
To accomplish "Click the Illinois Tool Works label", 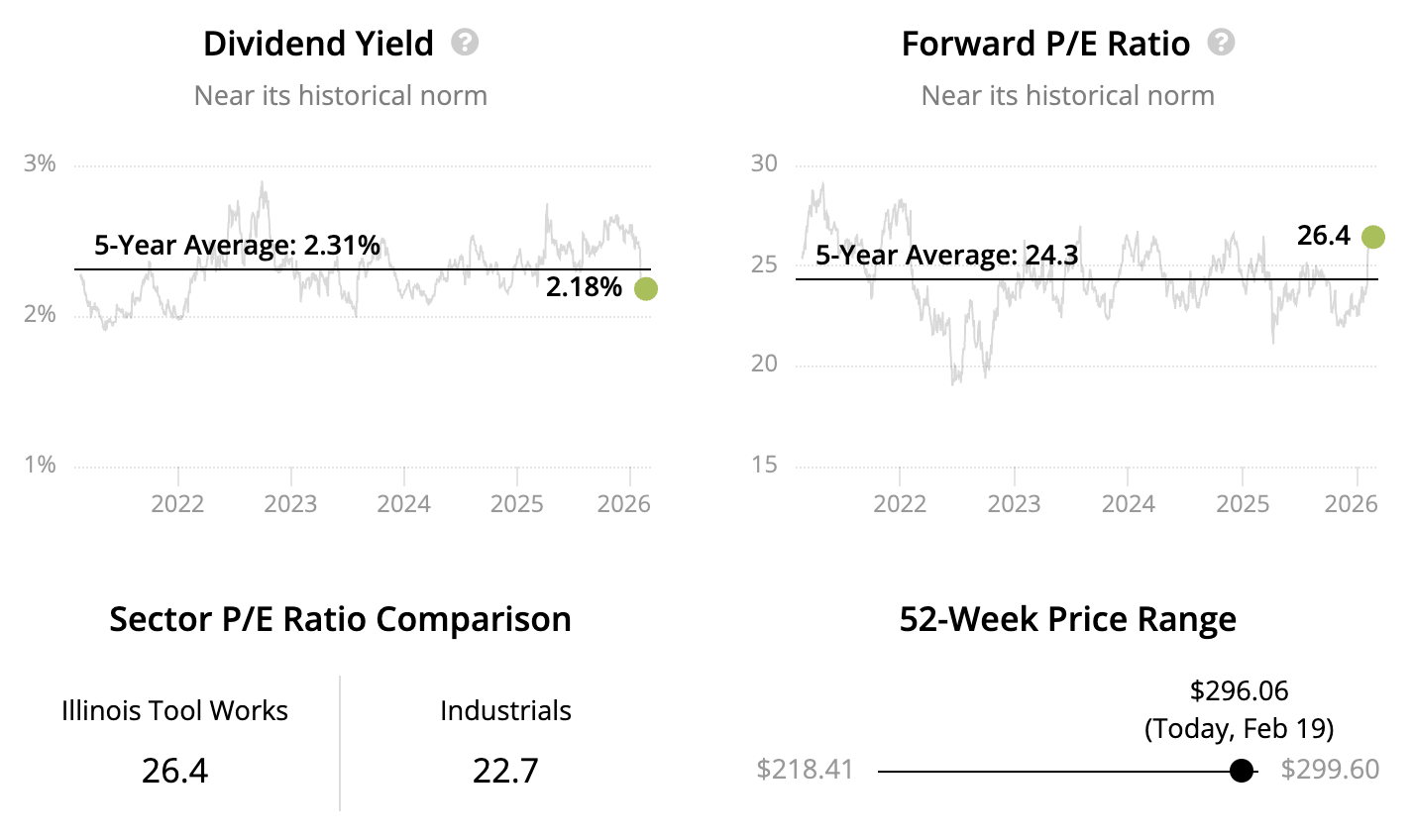I will (x=174, y=710).
